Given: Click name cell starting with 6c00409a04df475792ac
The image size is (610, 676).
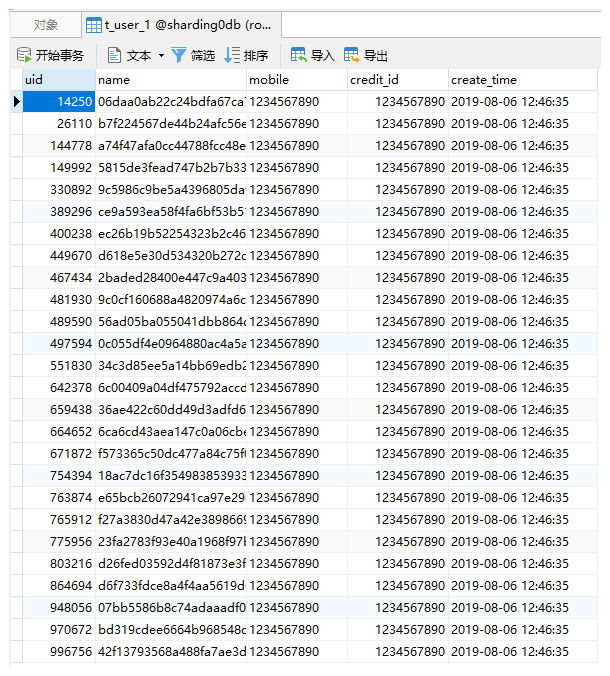Looking at the screenshot, I should [x=171, y=388].
